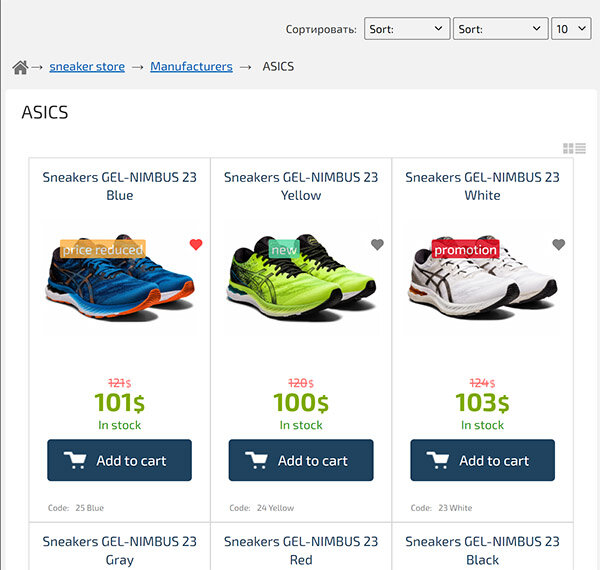Expand the second Sort dropdown

pyautogui.click(x=500, y=29)
